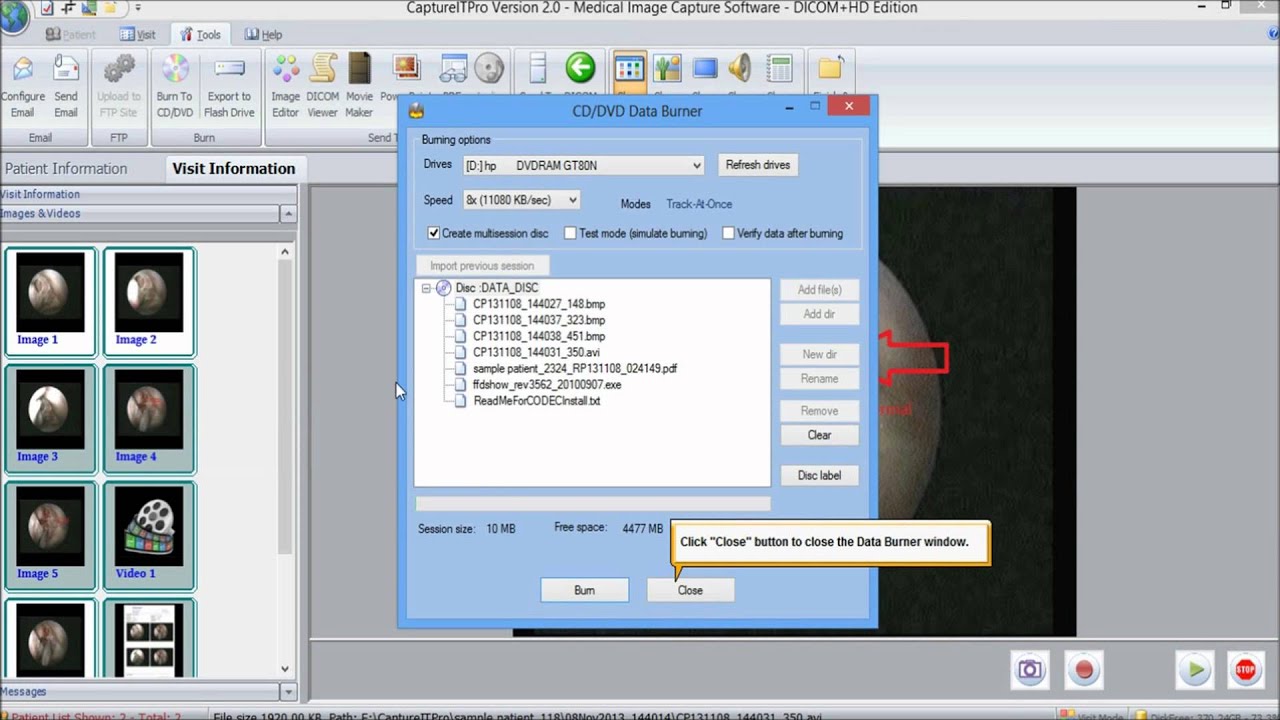
Task: Click the framed photo ribbon icon
Action: [x=407, y=69]
